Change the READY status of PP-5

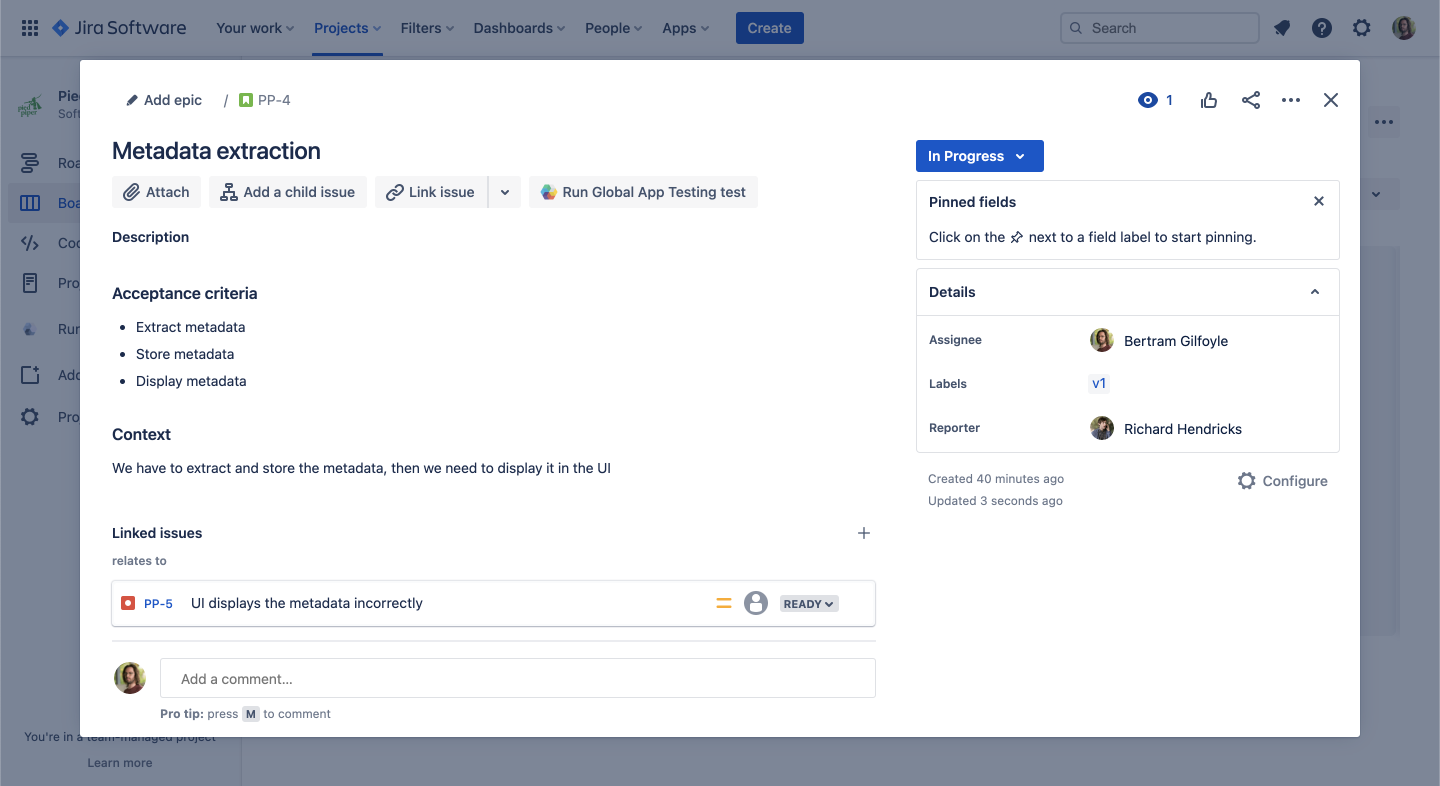(809, 604)
